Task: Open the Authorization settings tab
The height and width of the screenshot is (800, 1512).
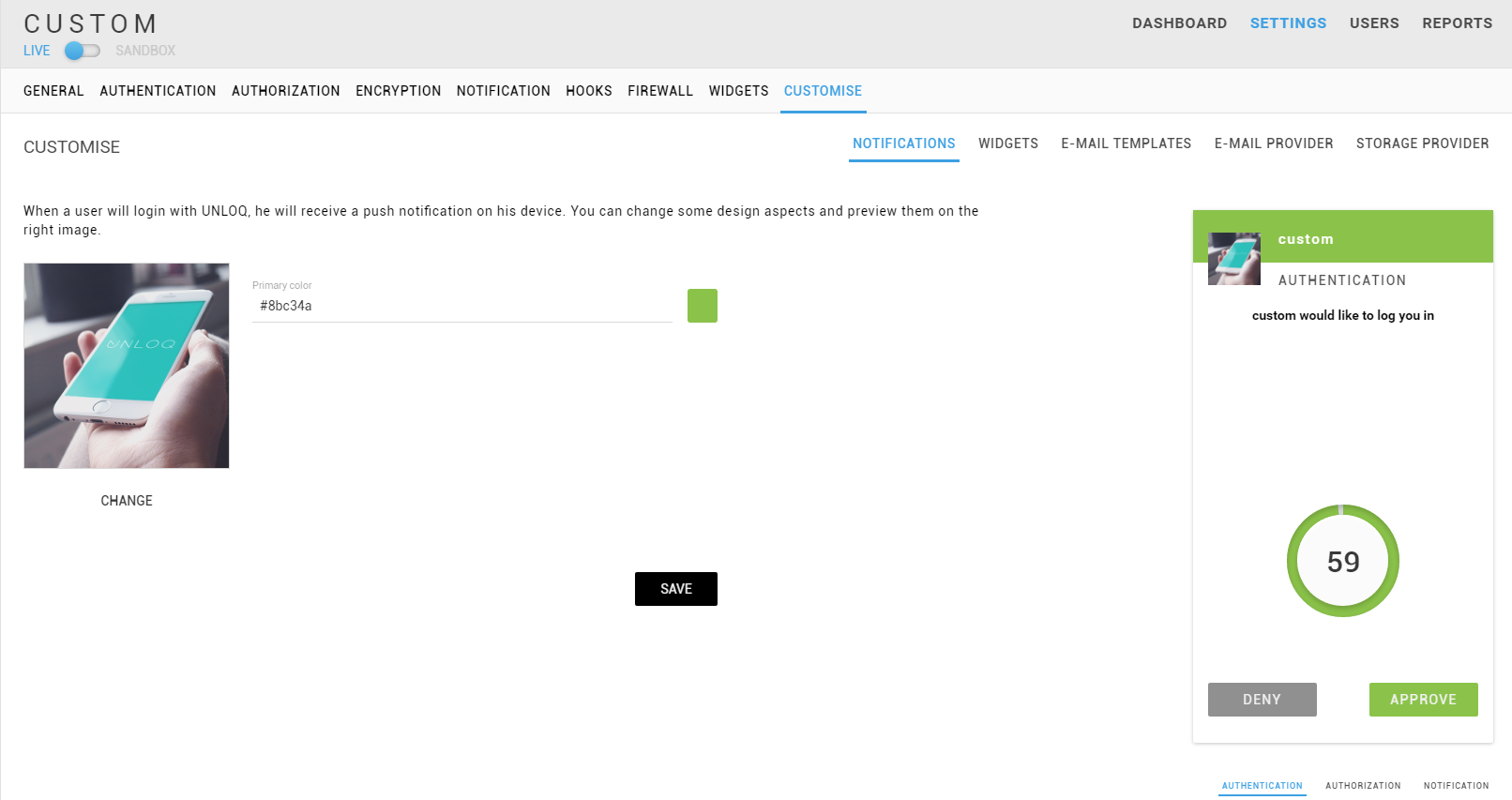Action: click(286, 91)
